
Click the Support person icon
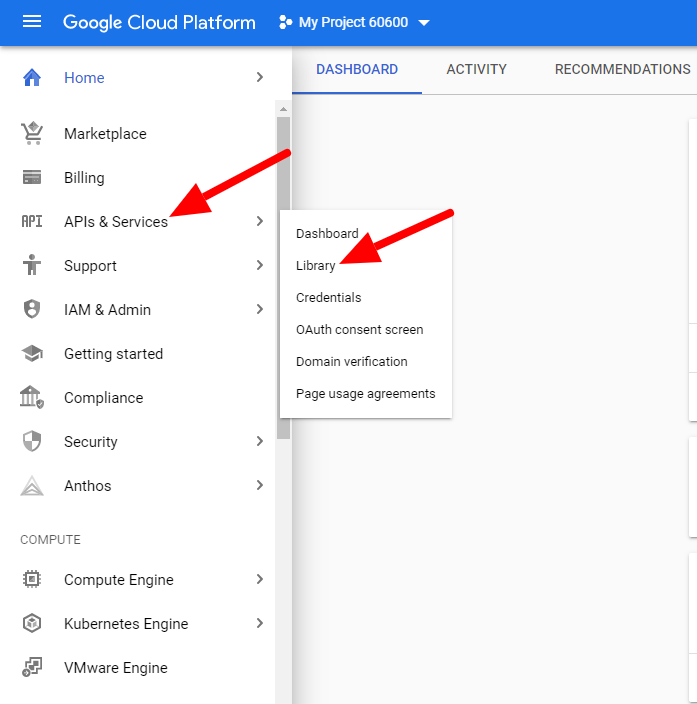click(x=32, y=266)
